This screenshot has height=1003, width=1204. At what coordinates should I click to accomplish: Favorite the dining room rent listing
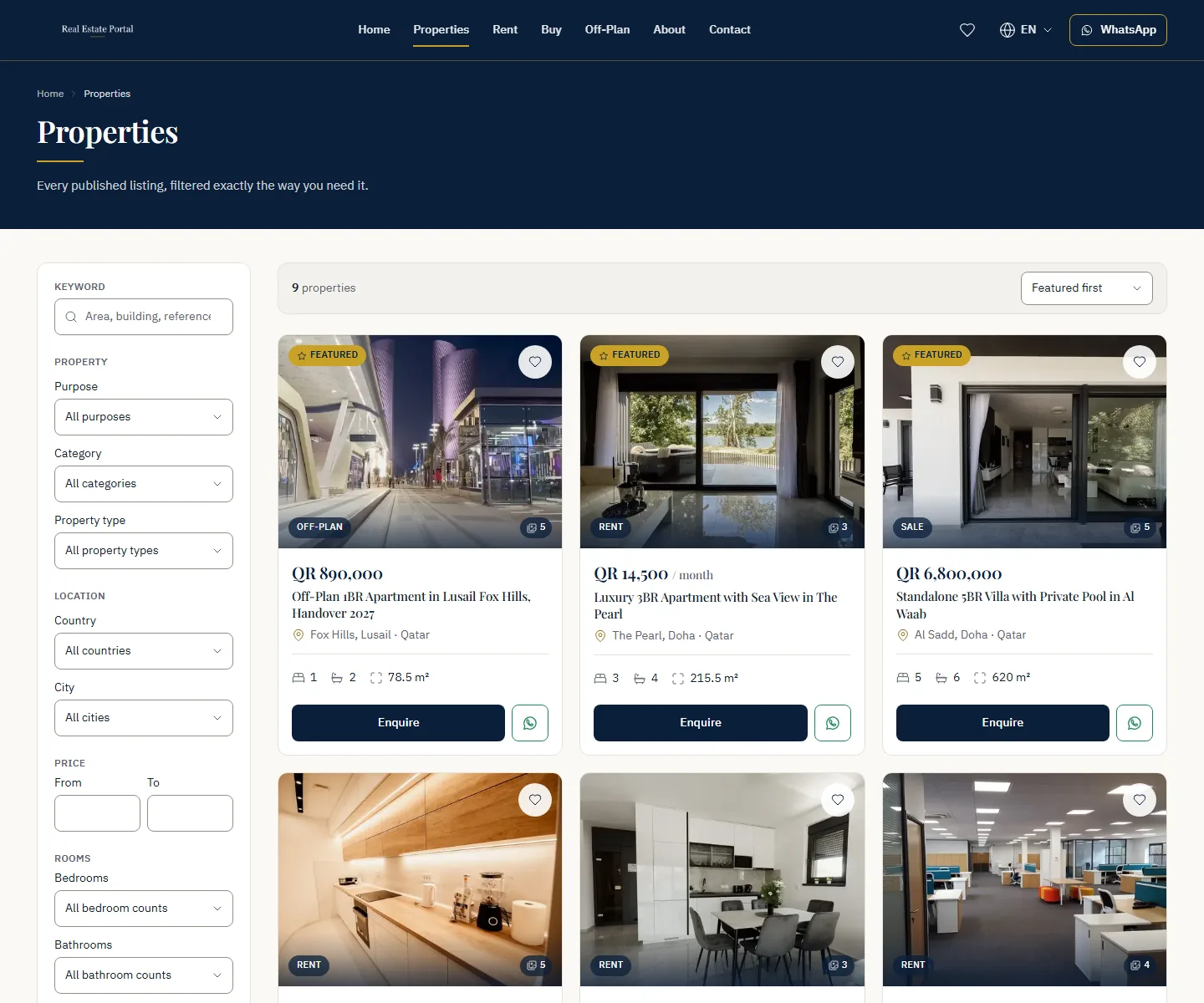point(838,800)
